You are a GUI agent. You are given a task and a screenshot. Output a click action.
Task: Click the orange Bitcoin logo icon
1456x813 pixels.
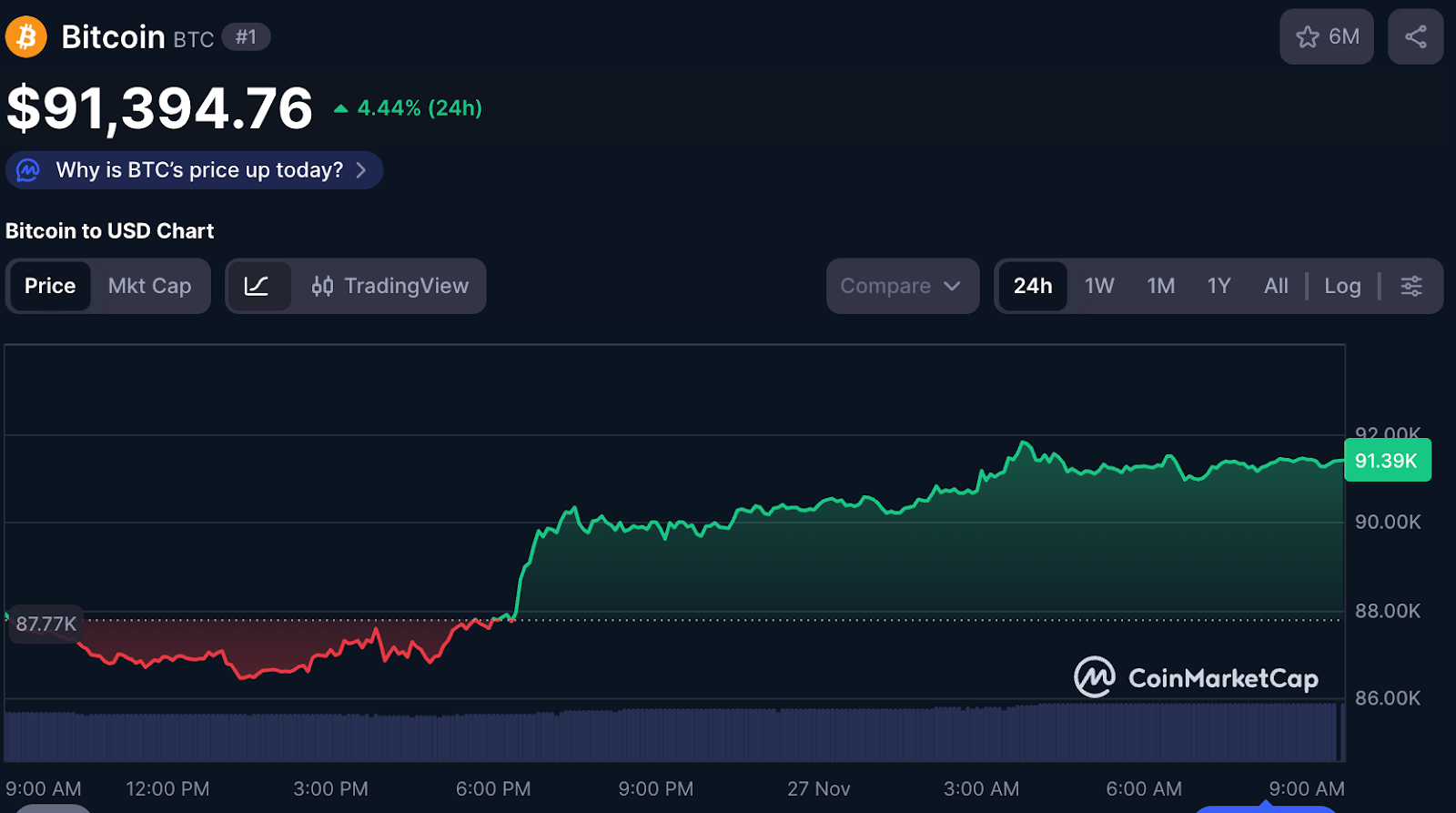26,37
